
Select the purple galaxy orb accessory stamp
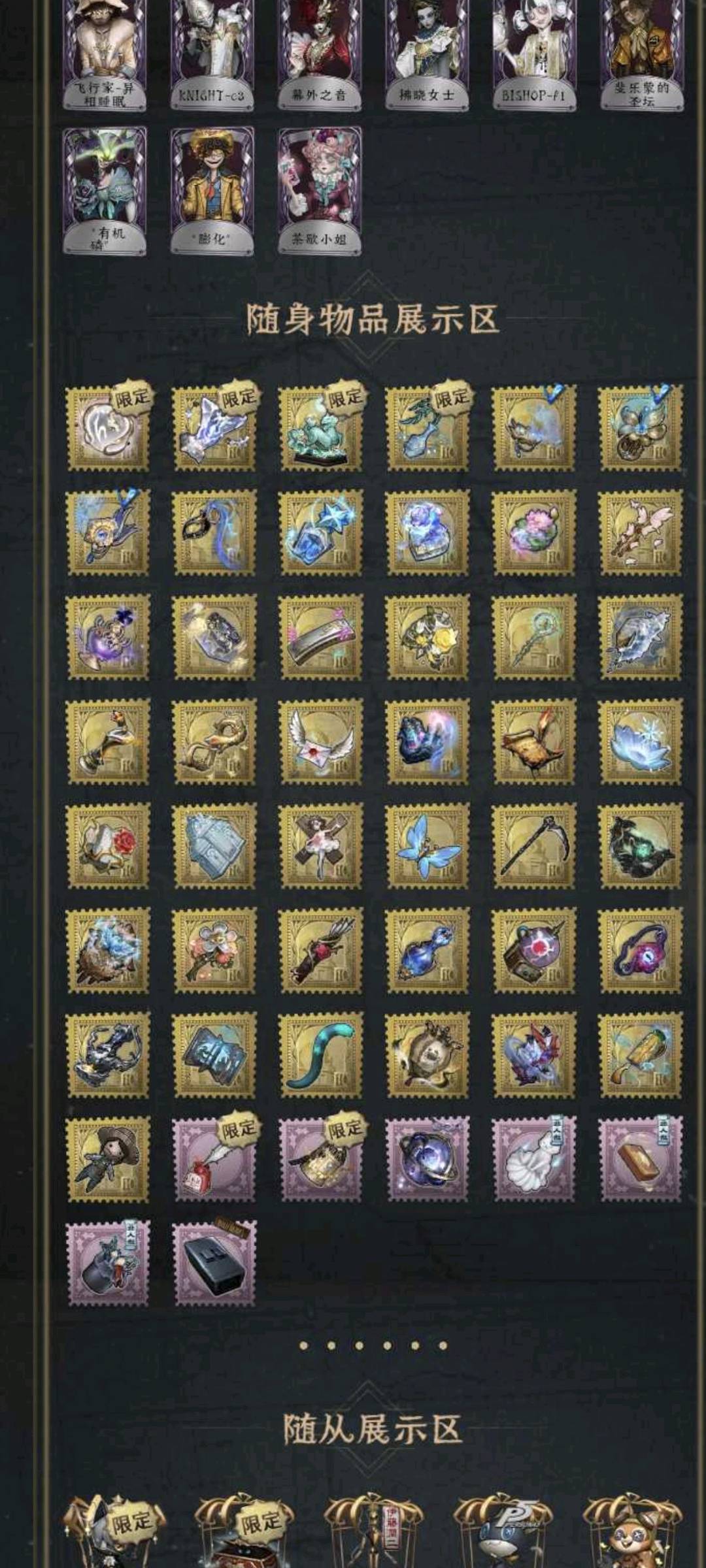[427, 1160]
